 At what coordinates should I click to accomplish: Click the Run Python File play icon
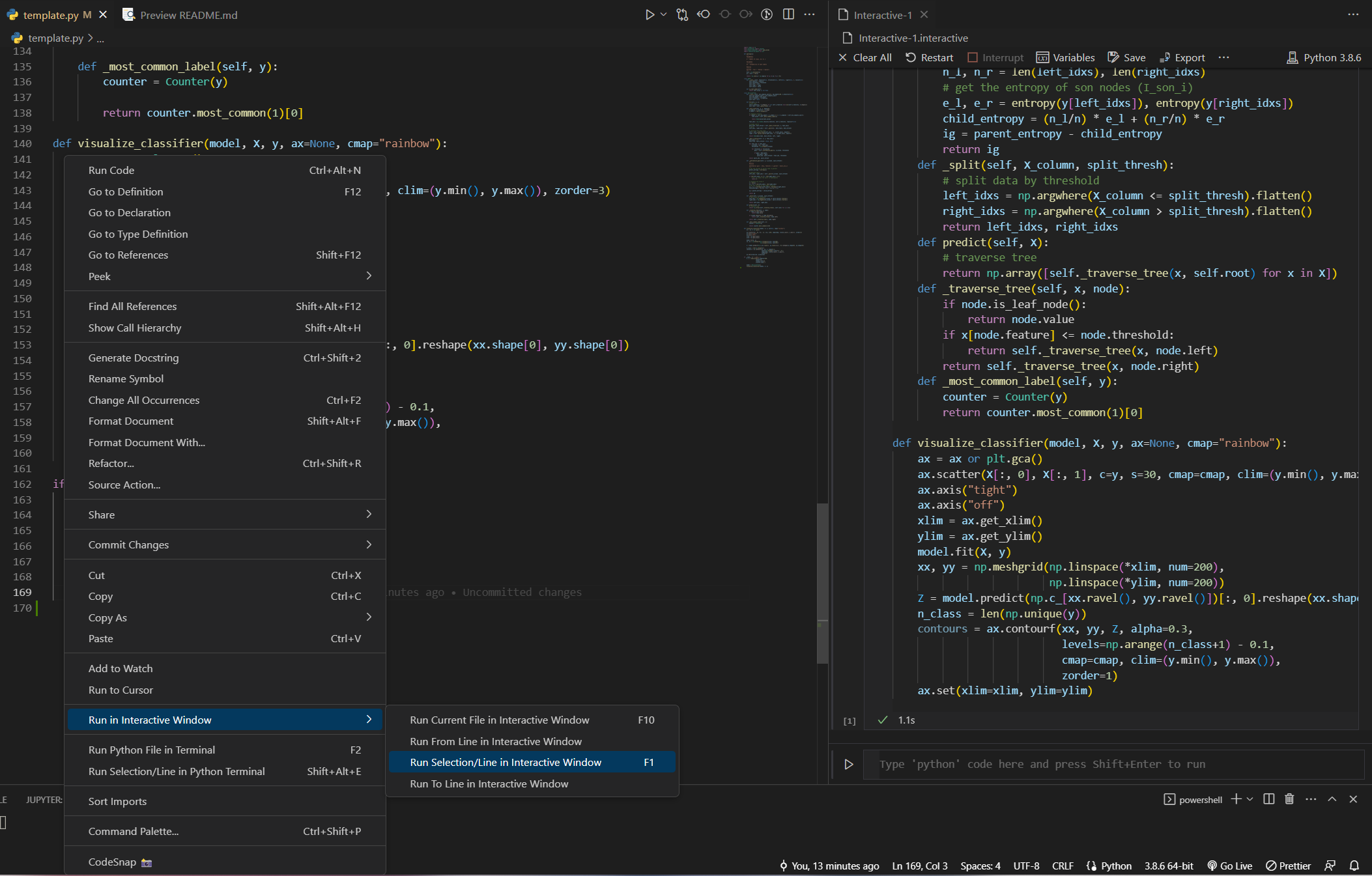coord(649,14)
